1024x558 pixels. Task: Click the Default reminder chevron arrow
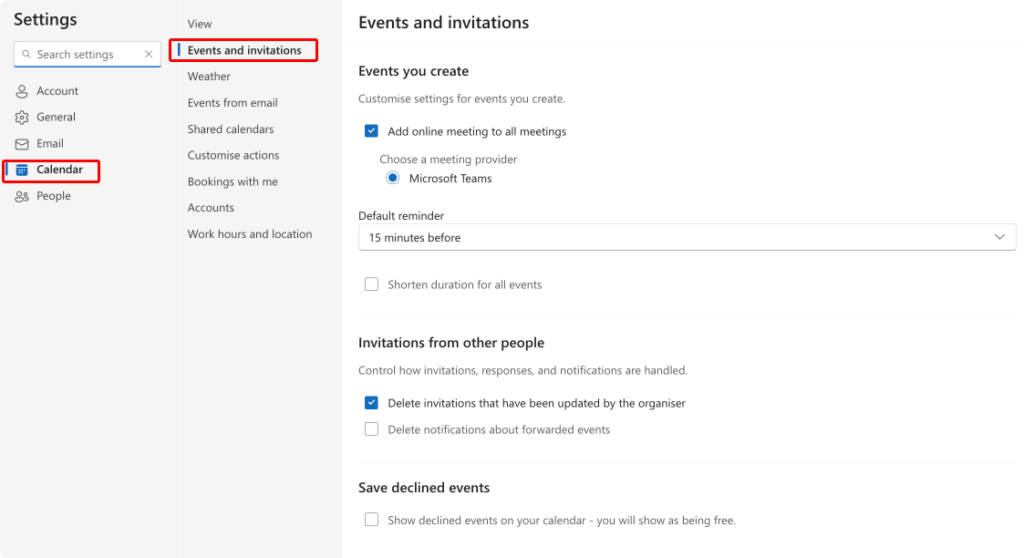click(x=999, y=237)
